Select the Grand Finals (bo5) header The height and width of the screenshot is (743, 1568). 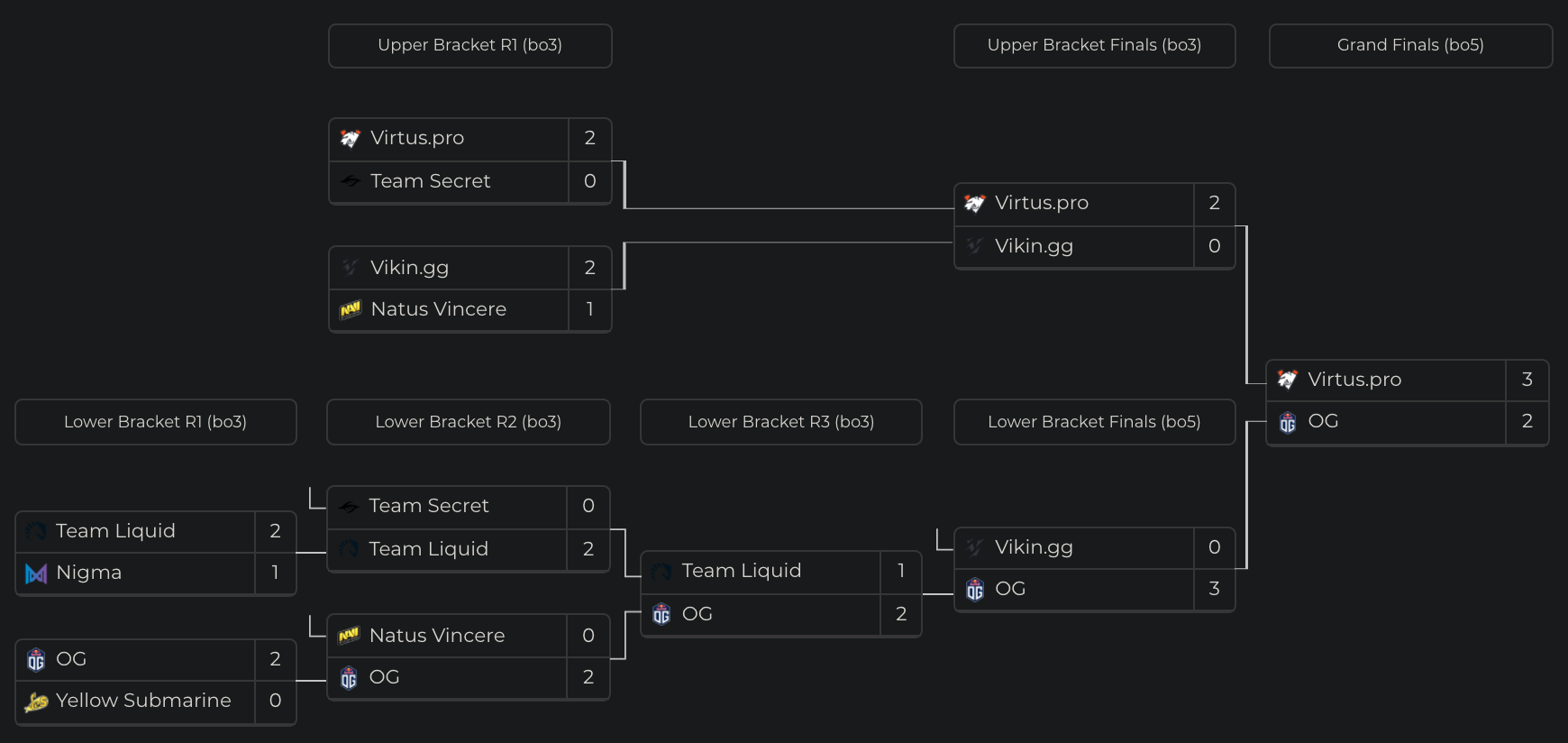coord(1410,45)
